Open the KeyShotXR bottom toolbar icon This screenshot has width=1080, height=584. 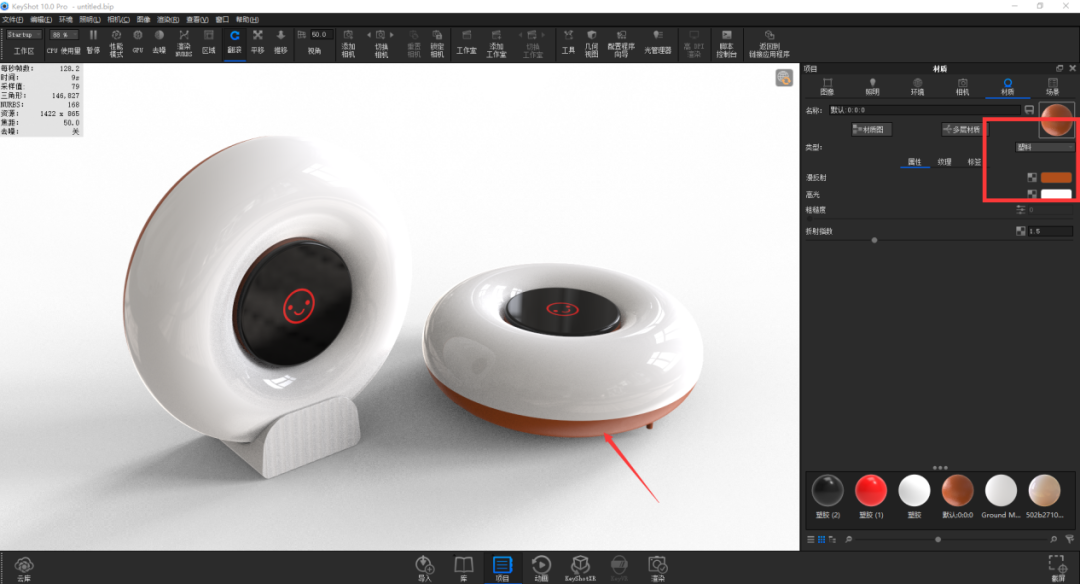coord(580,568)
